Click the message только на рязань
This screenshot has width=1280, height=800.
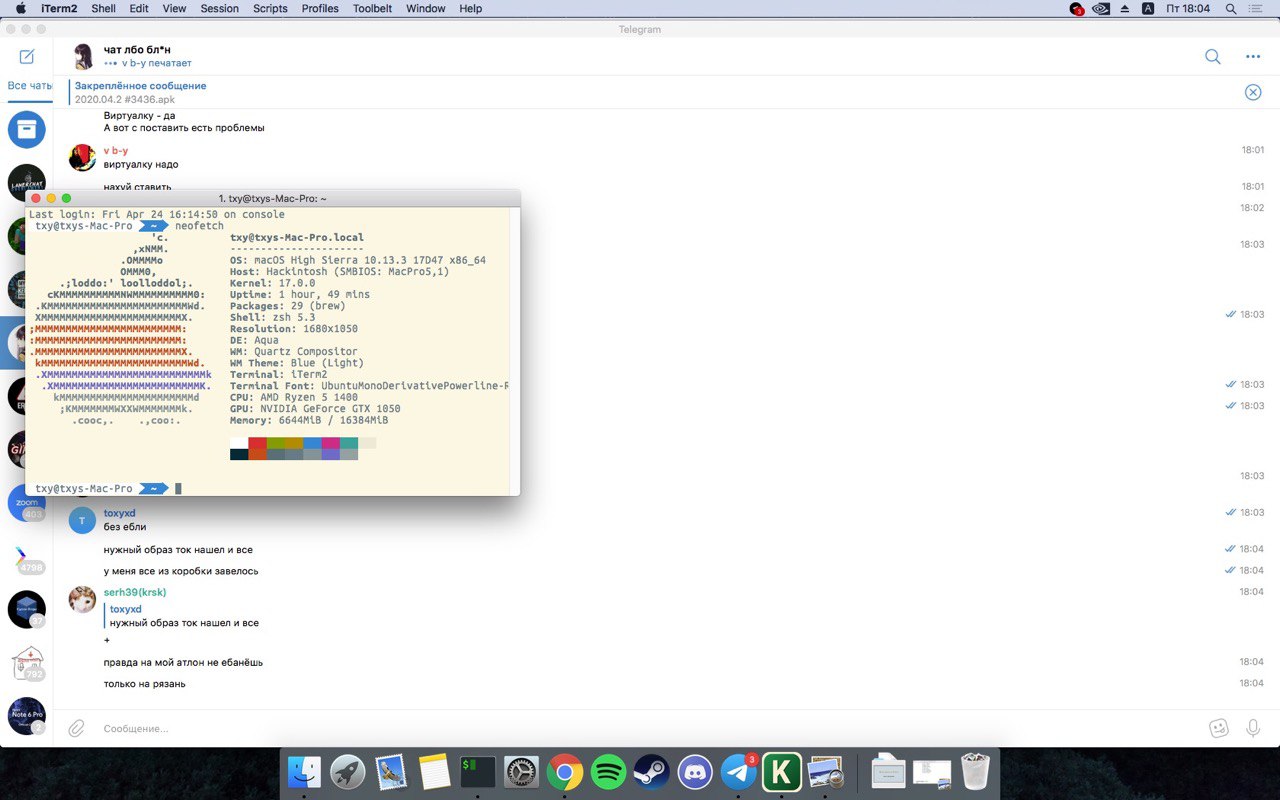pos(144,683)
